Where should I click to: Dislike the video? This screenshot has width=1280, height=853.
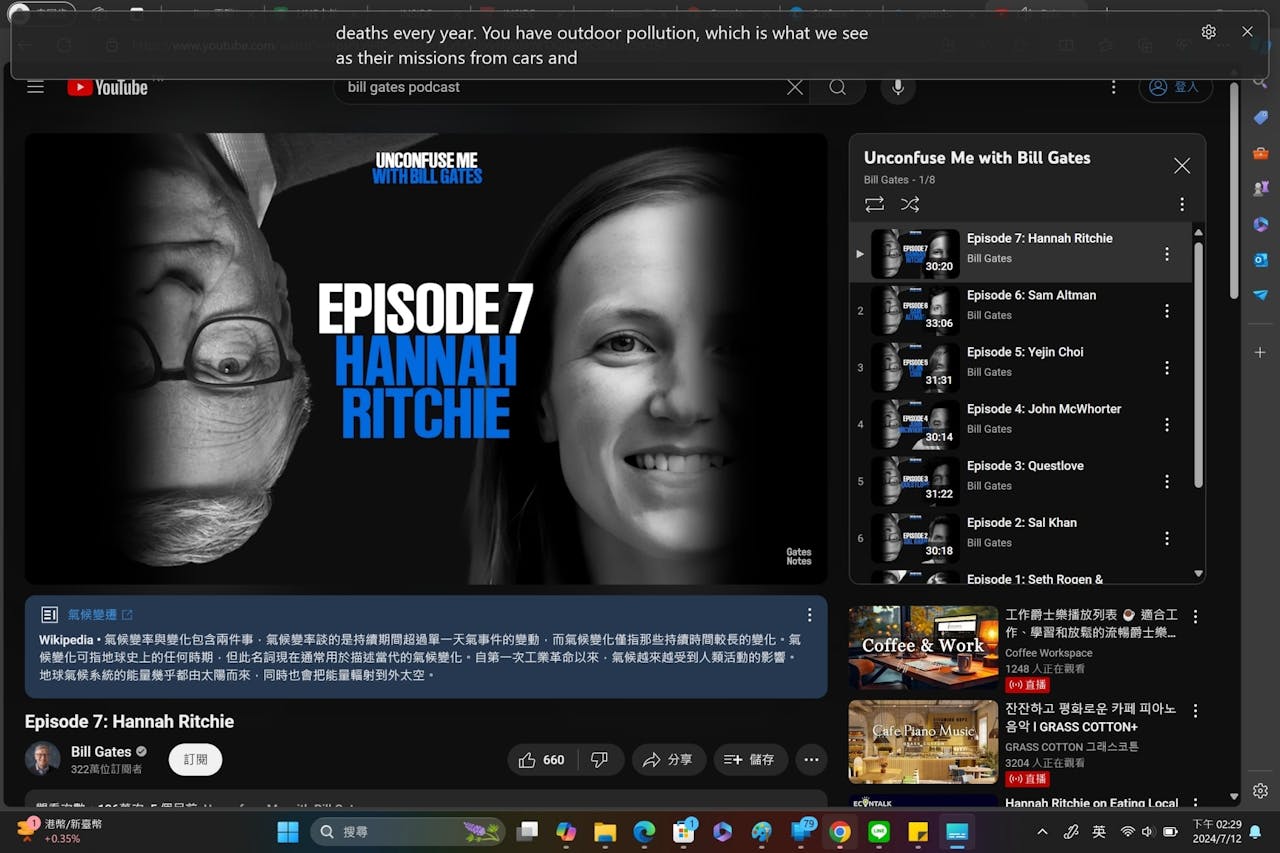600,759
